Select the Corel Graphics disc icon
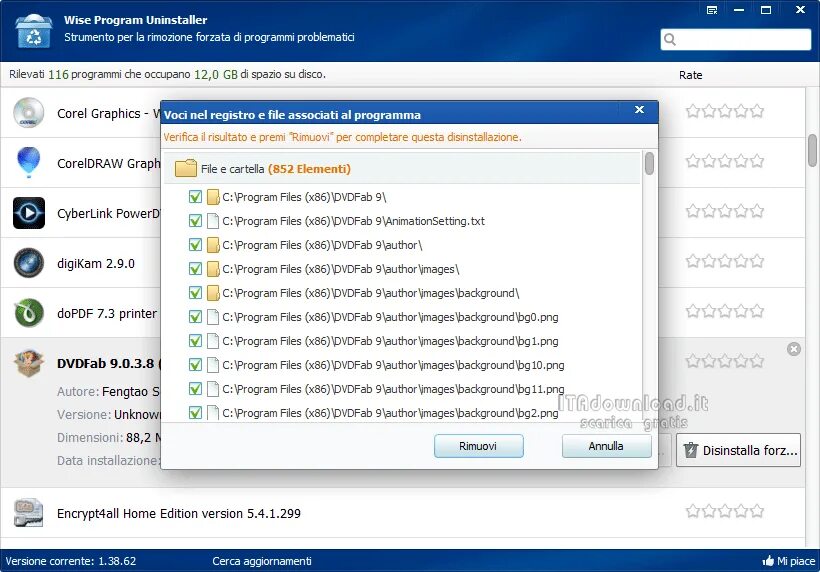The width and height of the screenshot is (820, 572). [29, 113]
